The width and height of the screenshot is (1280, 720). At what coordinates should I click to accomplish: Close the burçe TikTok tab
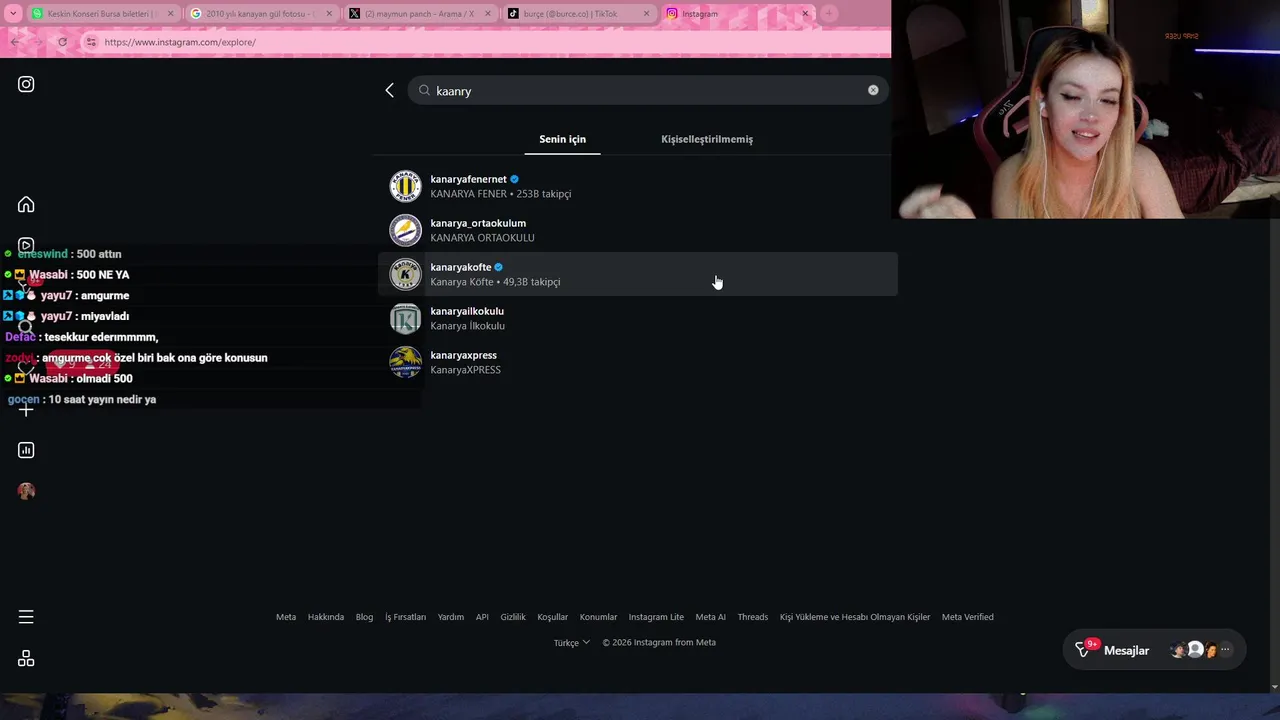(x=646, y=14)
